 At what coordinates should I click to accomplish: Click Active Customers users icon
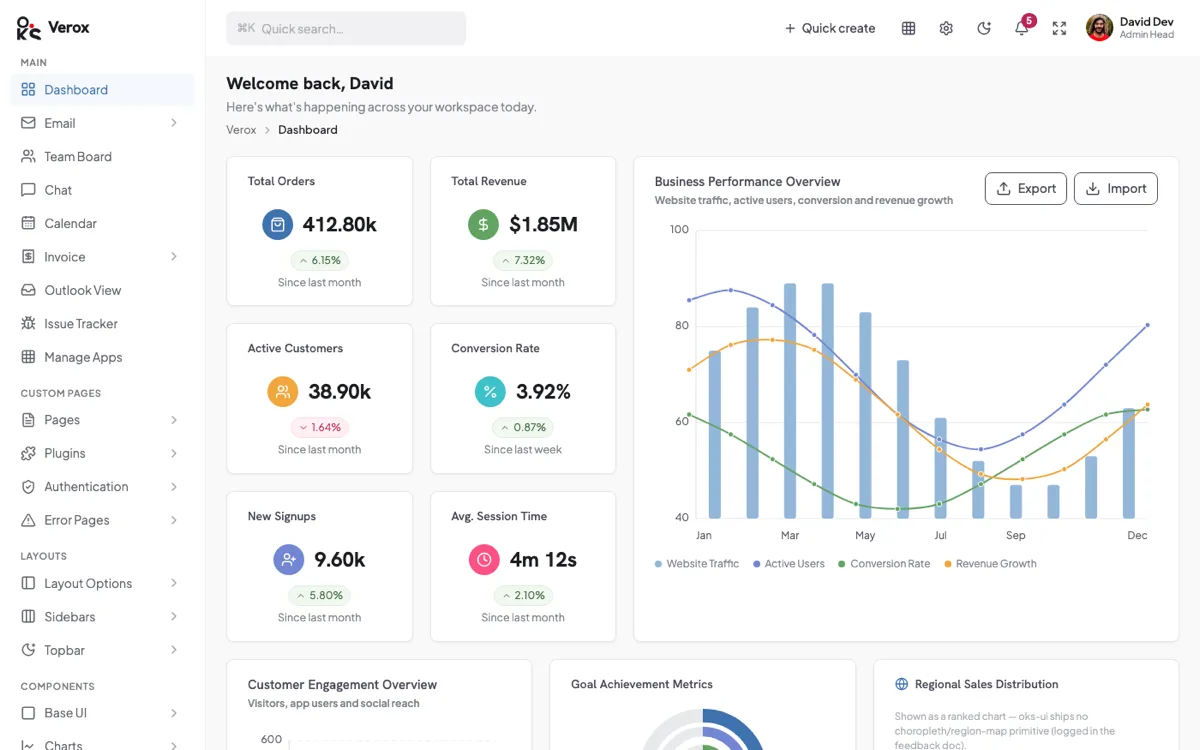coord(283,392)
